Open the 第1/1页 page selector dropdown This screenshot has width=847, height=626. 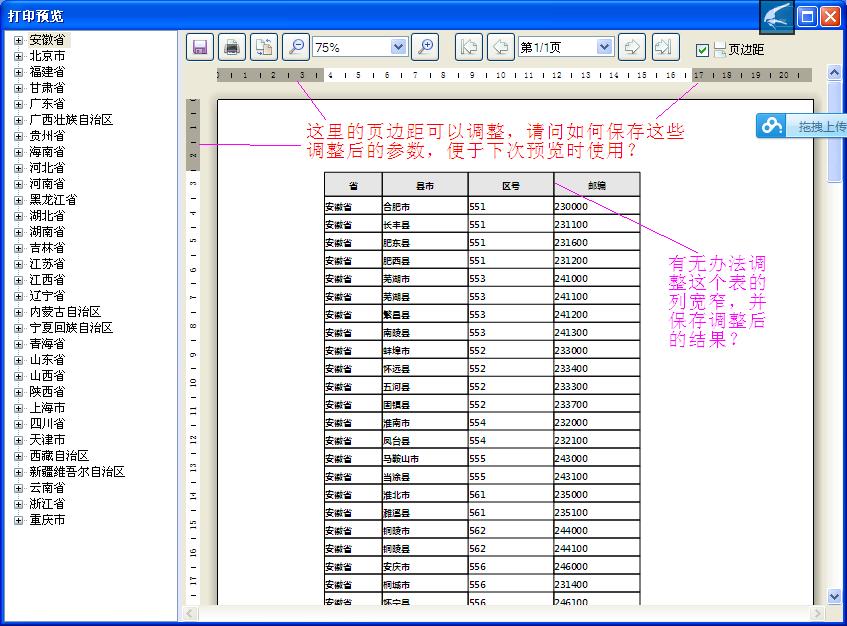pos(604,47)
